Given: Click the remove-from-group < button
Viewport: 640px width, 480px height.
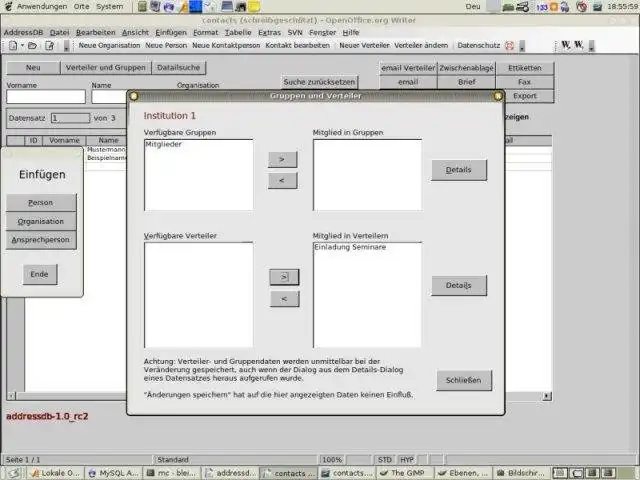Looking at the screenshot, I should pos(282,180).
